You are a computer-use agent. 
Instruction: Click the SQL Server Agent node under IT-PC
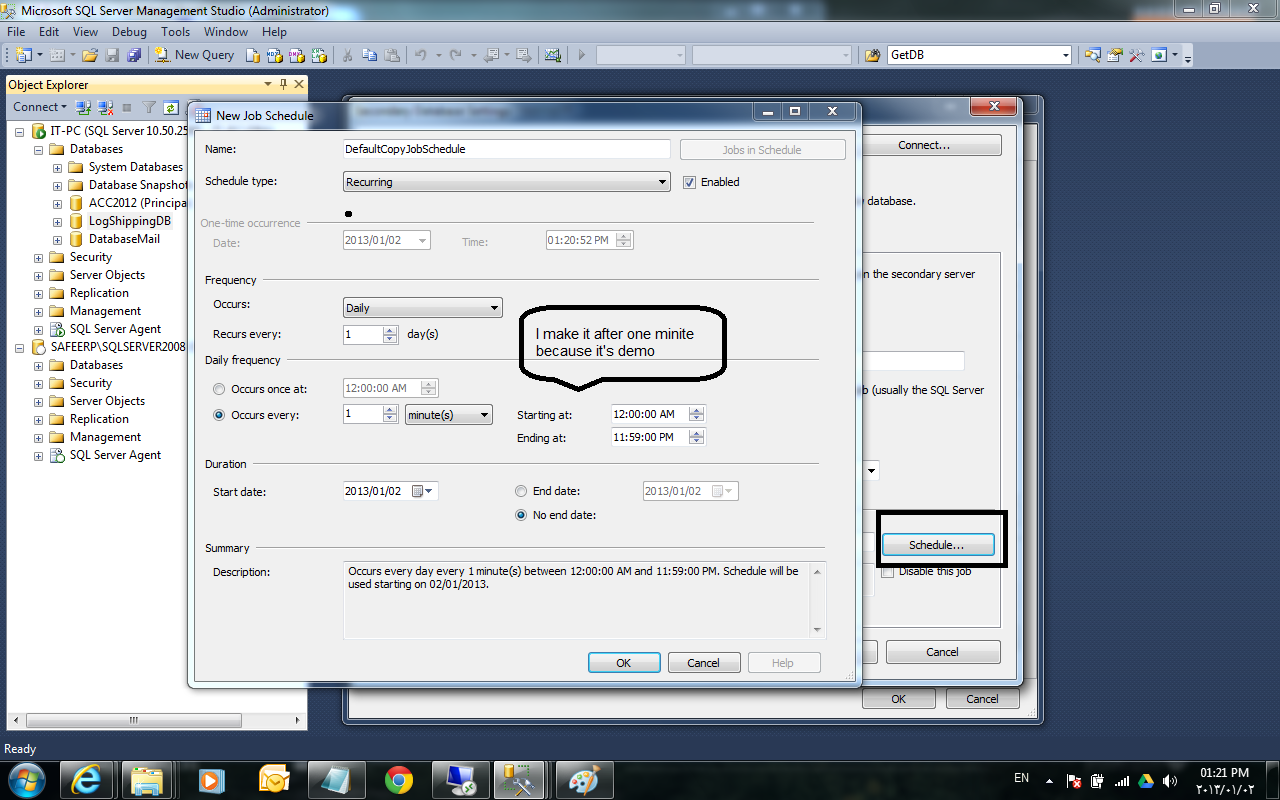tap(115, 329)
